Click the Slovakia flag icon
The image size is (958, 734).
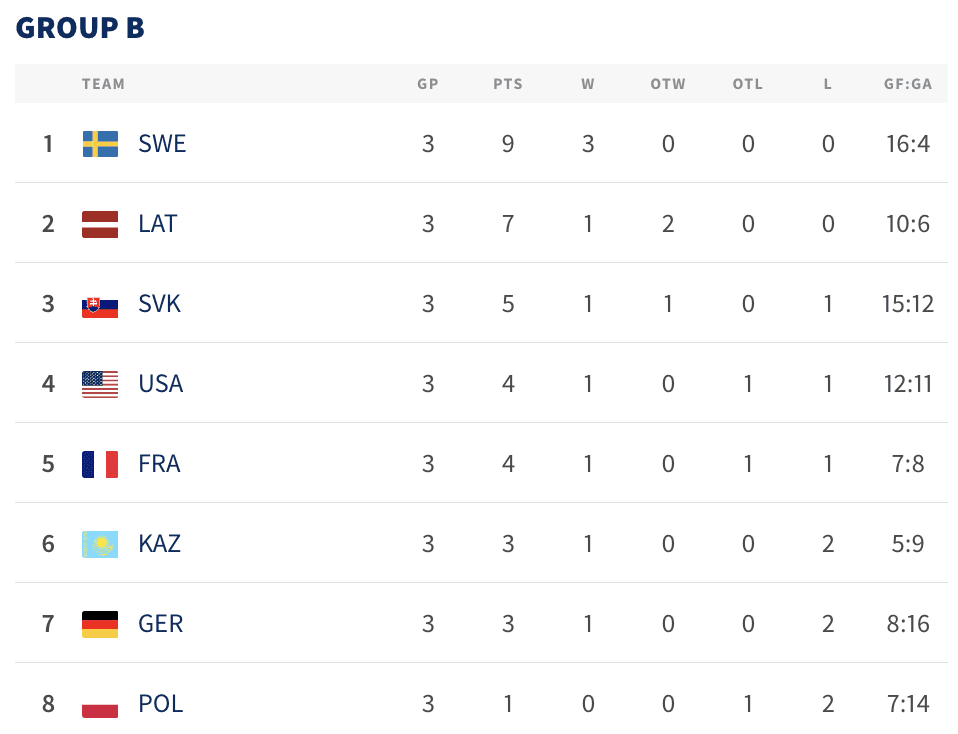100,304
